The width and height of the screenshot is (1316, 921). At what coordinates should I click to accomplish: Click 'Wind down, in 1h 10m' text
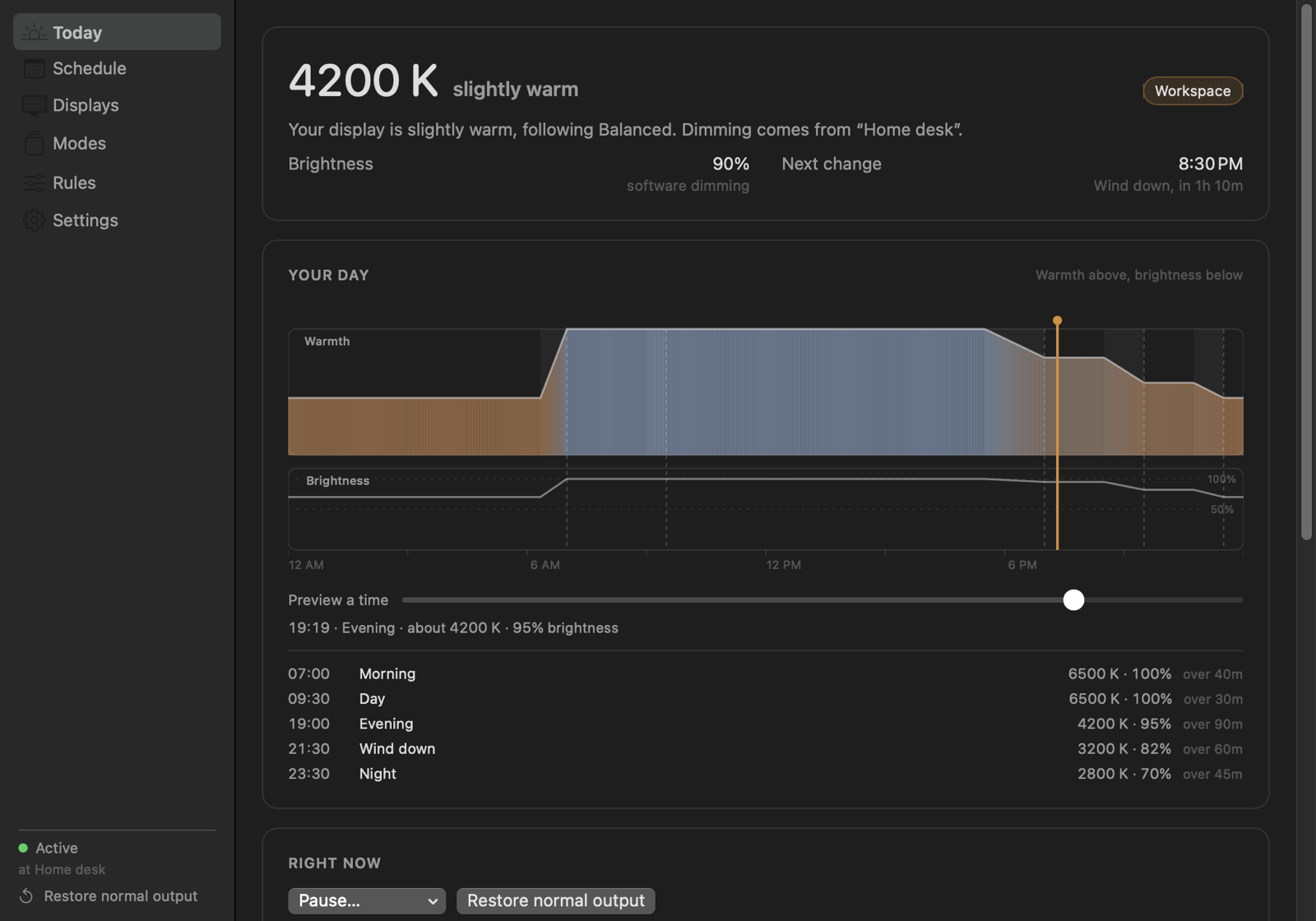[x=1168, y=186]
